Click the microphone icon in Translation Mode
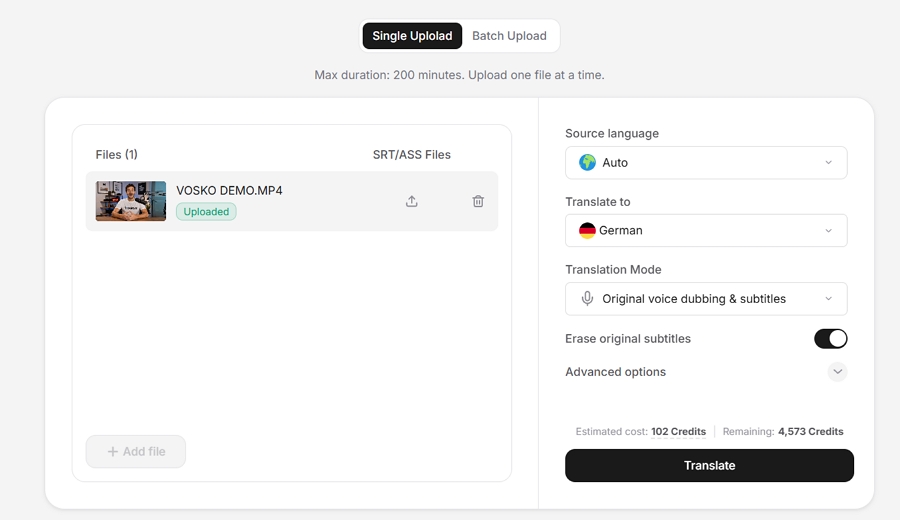The height and width of the screenshot is (520, 900). point(587,298)
